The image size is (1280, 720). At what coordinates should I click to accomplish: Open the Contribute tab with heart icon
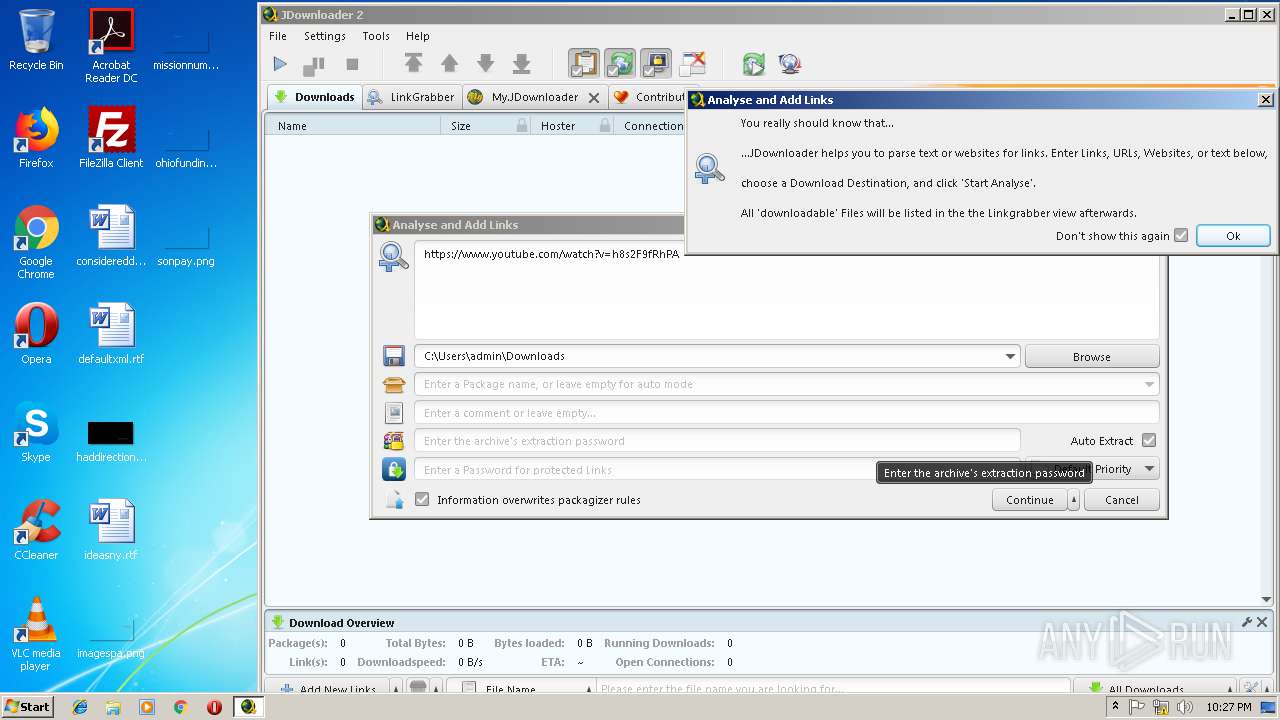tap(650, 97)
